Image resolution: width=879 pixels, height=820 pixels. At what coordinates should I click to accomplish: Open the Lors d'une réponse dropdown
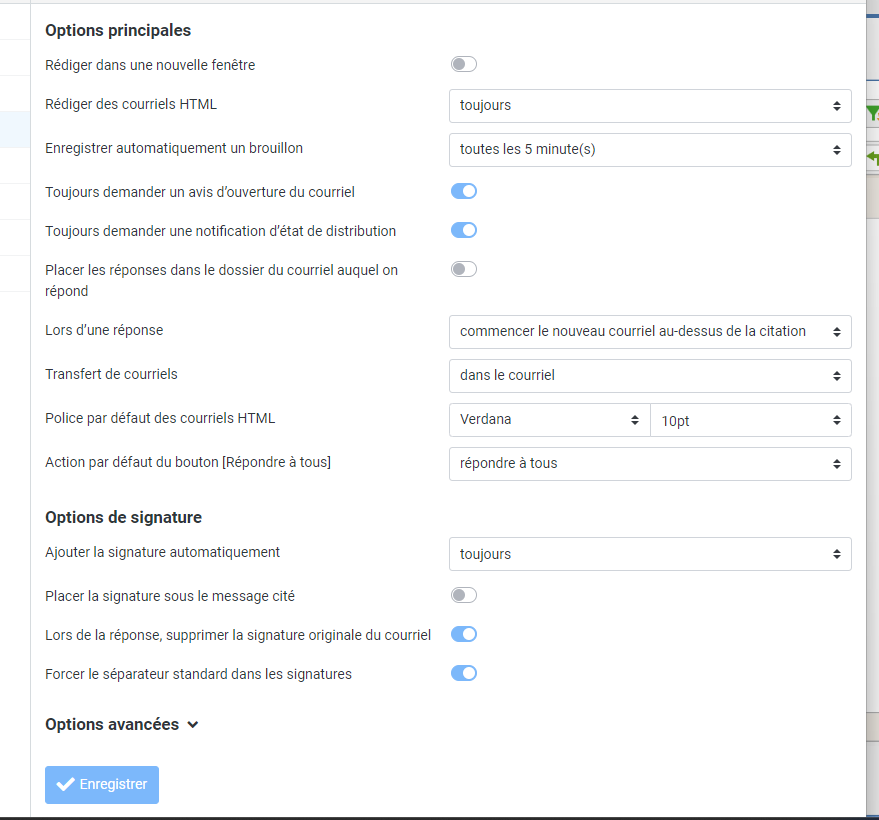click(x=650, y=332)
